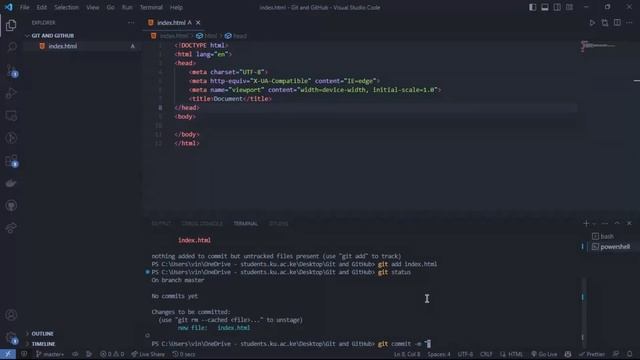The image size is (640, 360).
Task: Switch to the bash terminal
Action: 608,236
